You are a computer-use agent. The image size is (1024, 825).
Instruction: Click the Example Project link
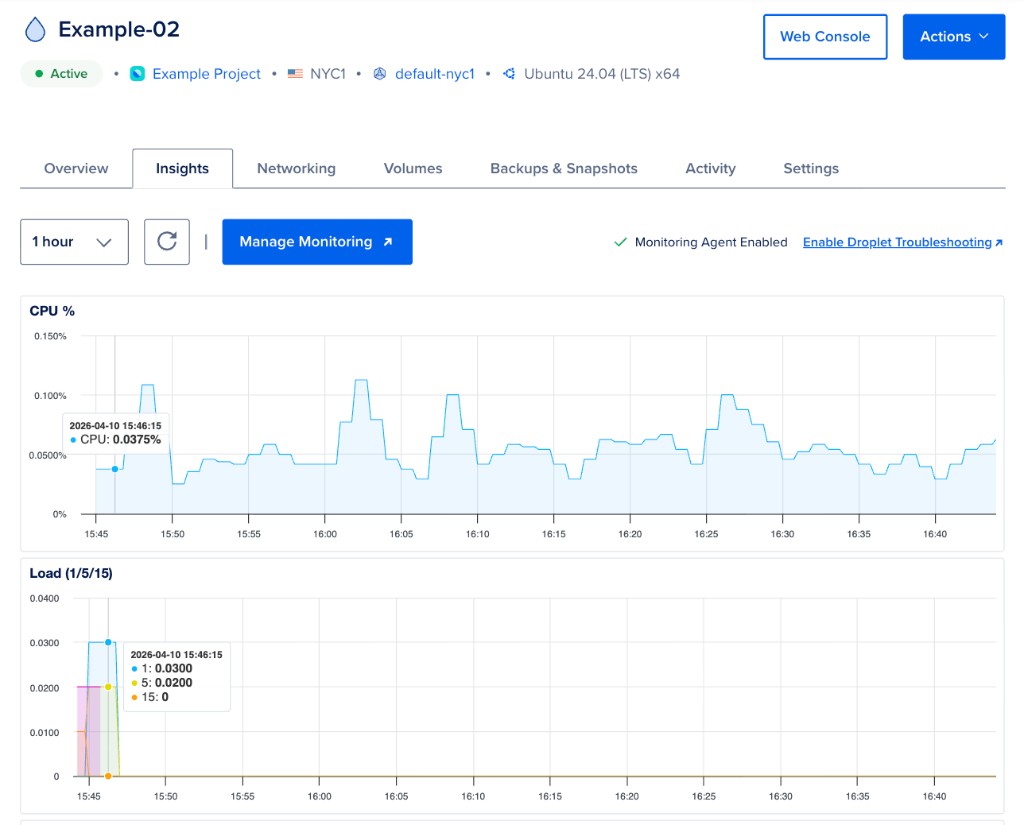click(x=206, y=74)
